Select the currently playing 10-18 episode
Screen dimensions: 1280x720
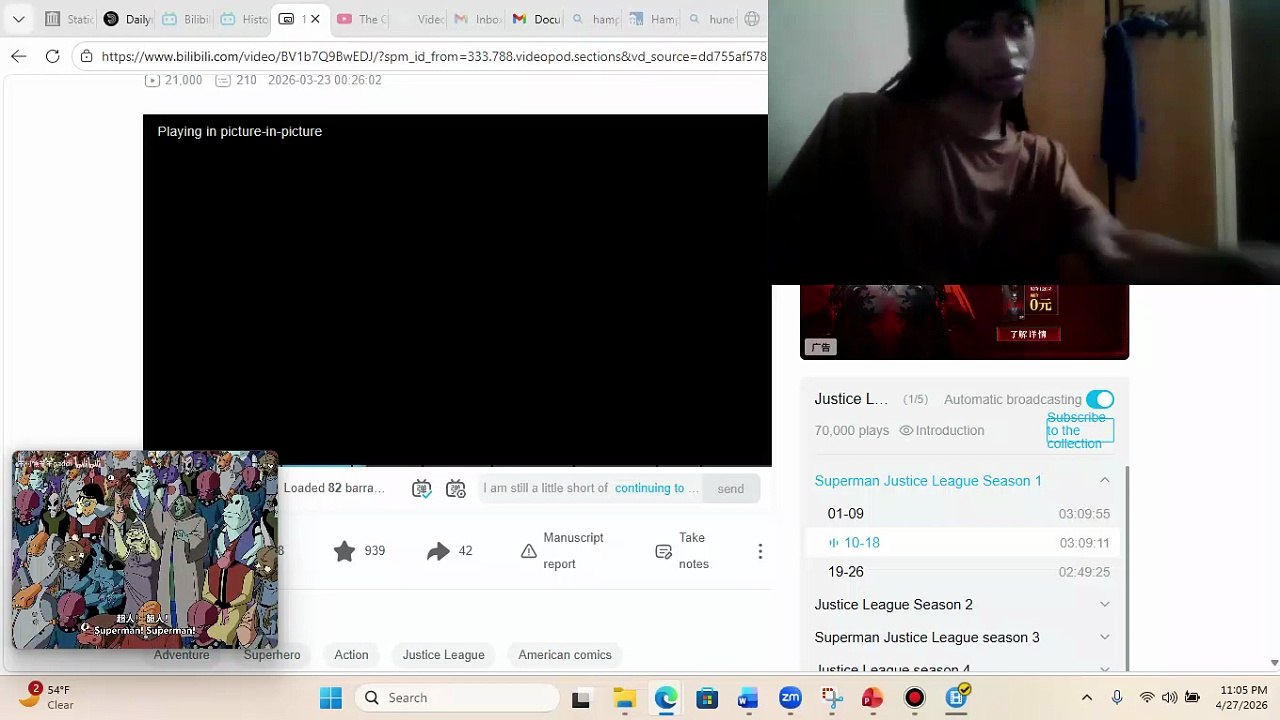click(x=963, y=543)
